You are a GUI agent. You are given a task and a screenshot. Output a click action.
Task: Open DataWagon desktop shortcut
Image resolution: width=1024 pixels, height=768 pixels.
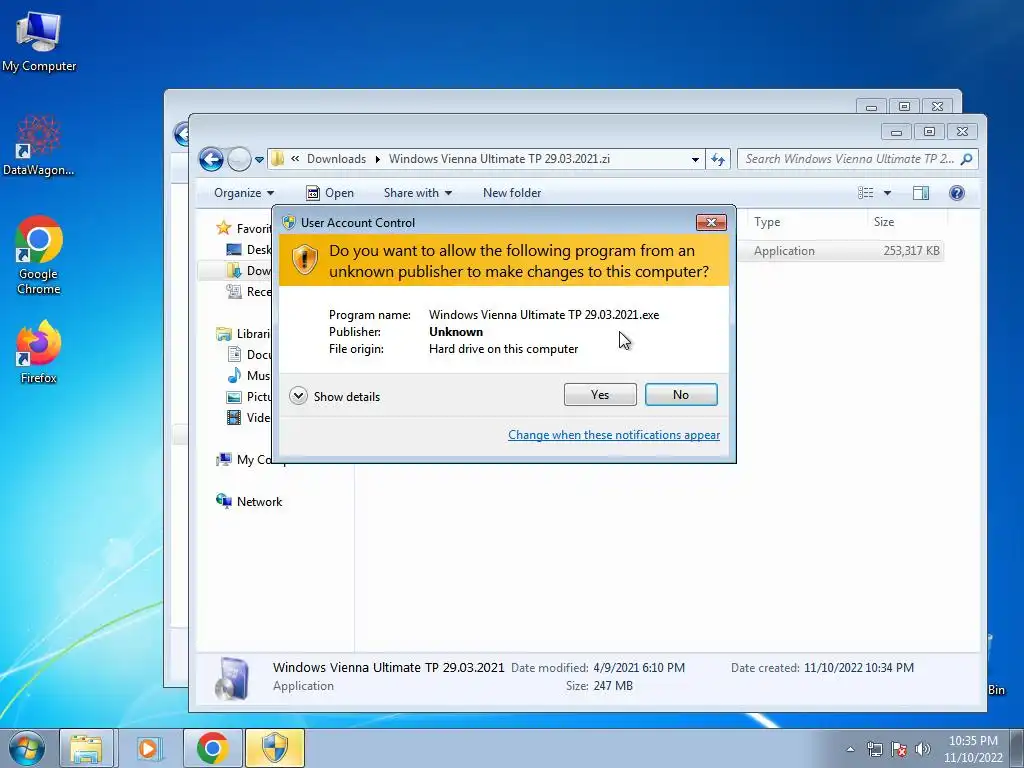tap(39, 145)
